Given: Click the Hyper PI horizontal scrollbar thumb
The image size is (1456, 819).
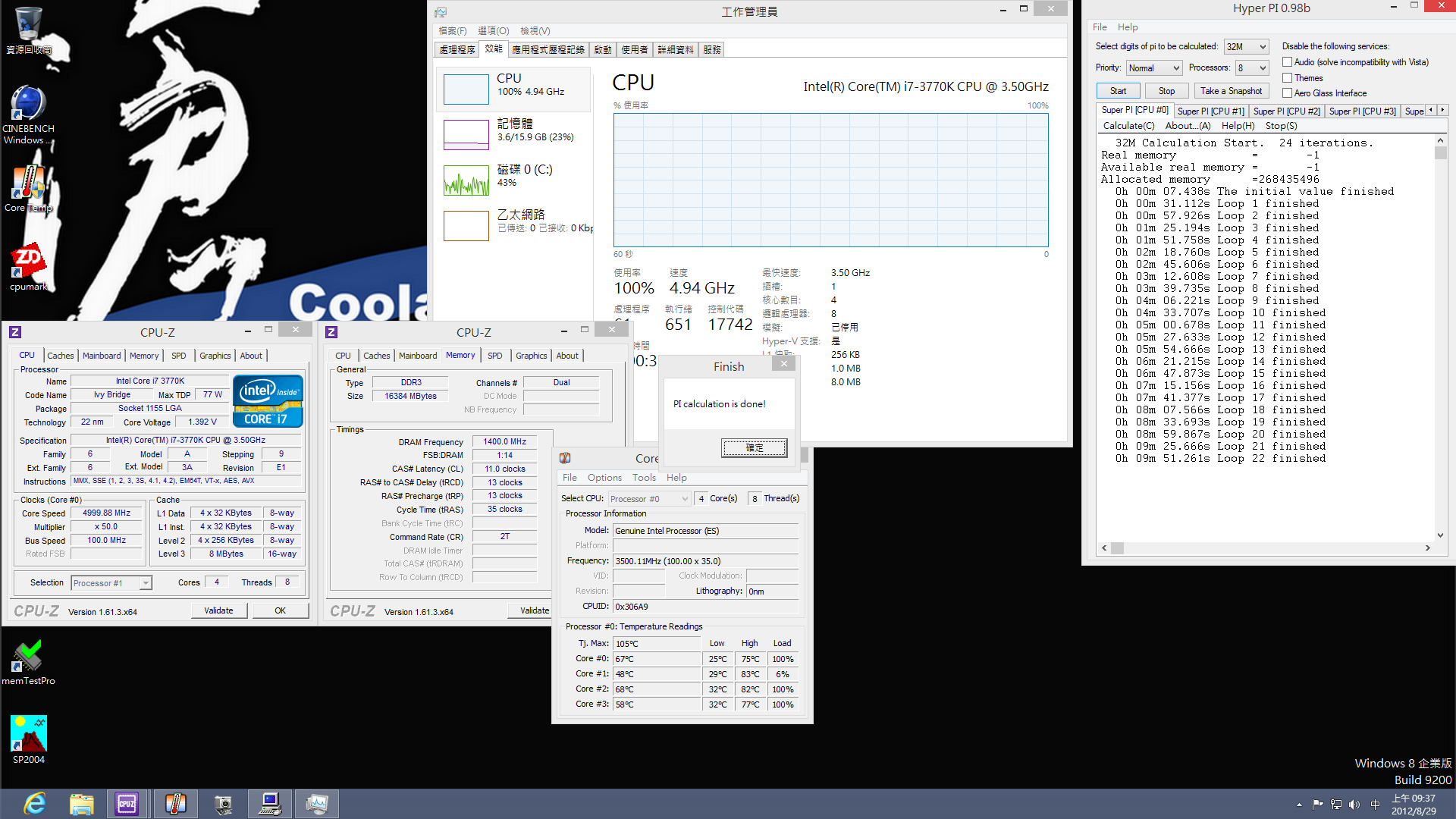Looking at the screenshot, I should click(1117, 548).
